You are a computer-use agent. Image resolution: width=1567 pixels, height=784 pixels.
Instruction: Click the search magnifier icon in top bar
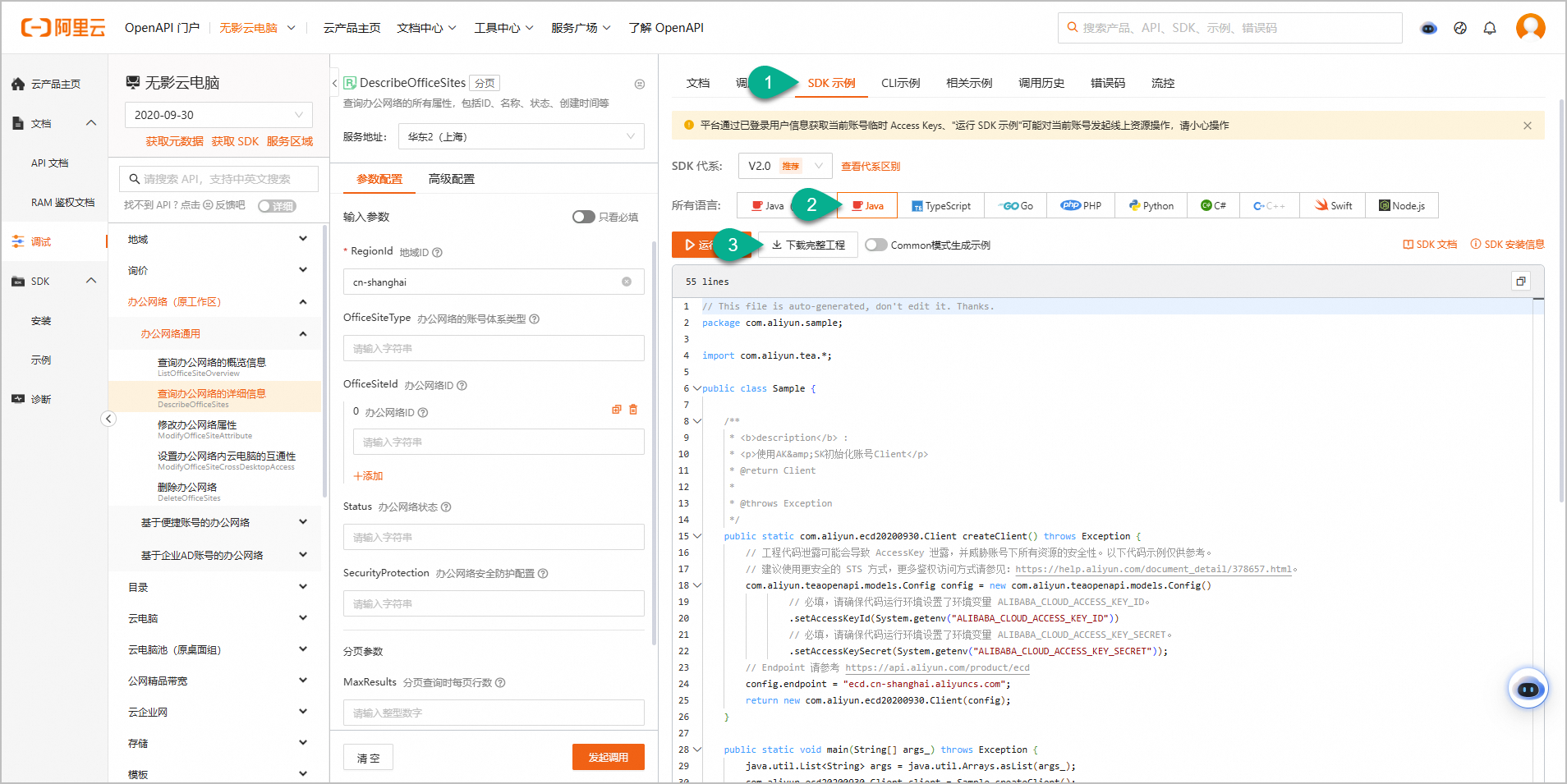[x=1072, y=27]
